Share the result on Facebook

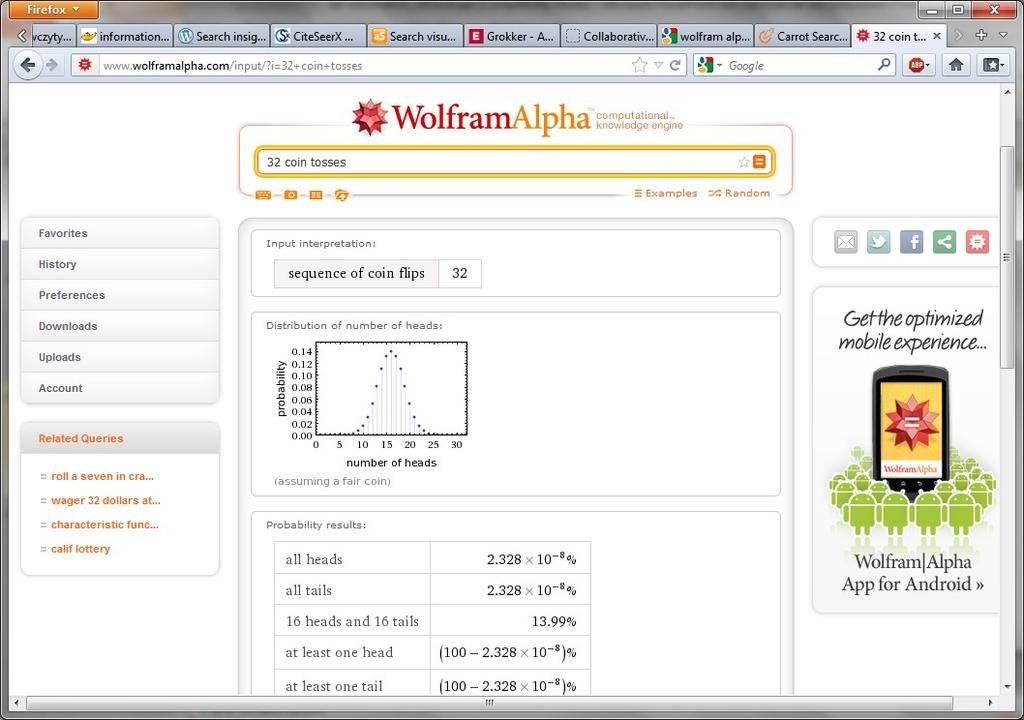(912, 242)
